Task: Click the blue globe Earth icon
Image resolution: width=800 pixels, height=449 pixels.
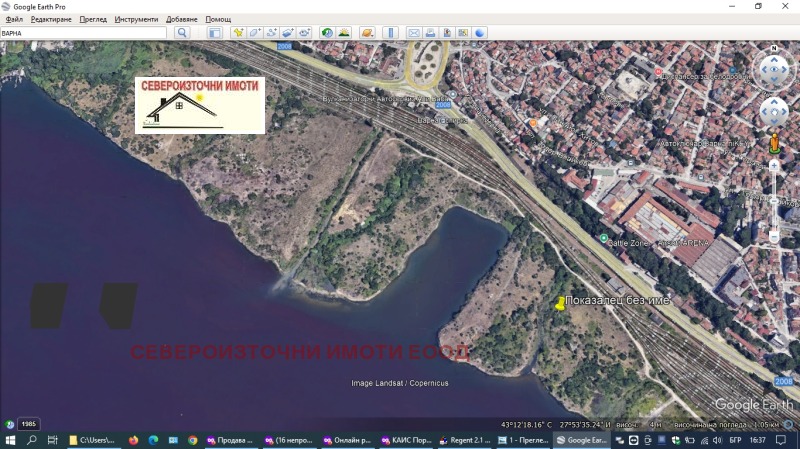Action: tap(480, 33)
